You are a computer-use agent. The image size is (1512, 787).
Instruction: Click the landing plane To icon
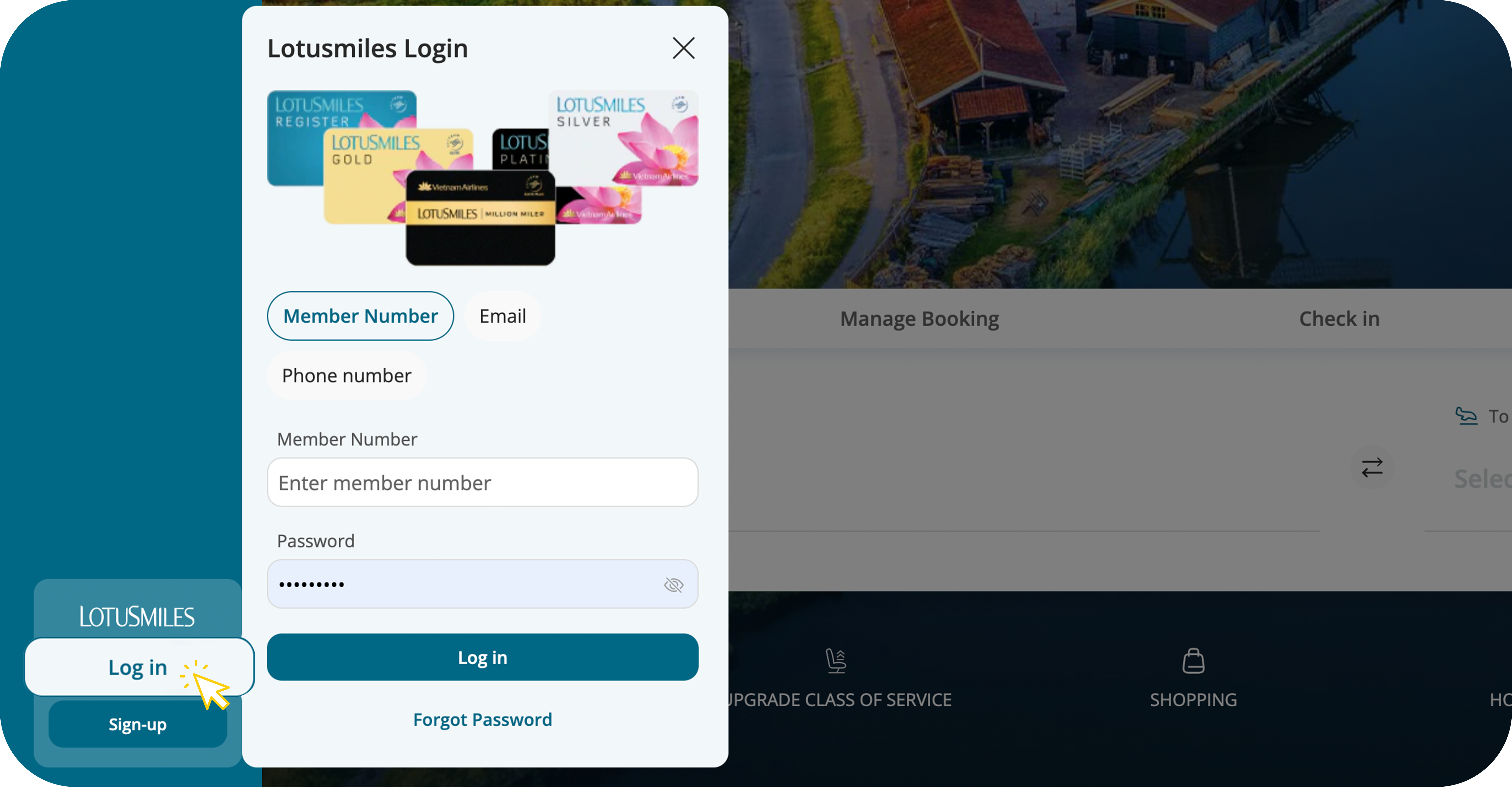(x=1466, y=416)
